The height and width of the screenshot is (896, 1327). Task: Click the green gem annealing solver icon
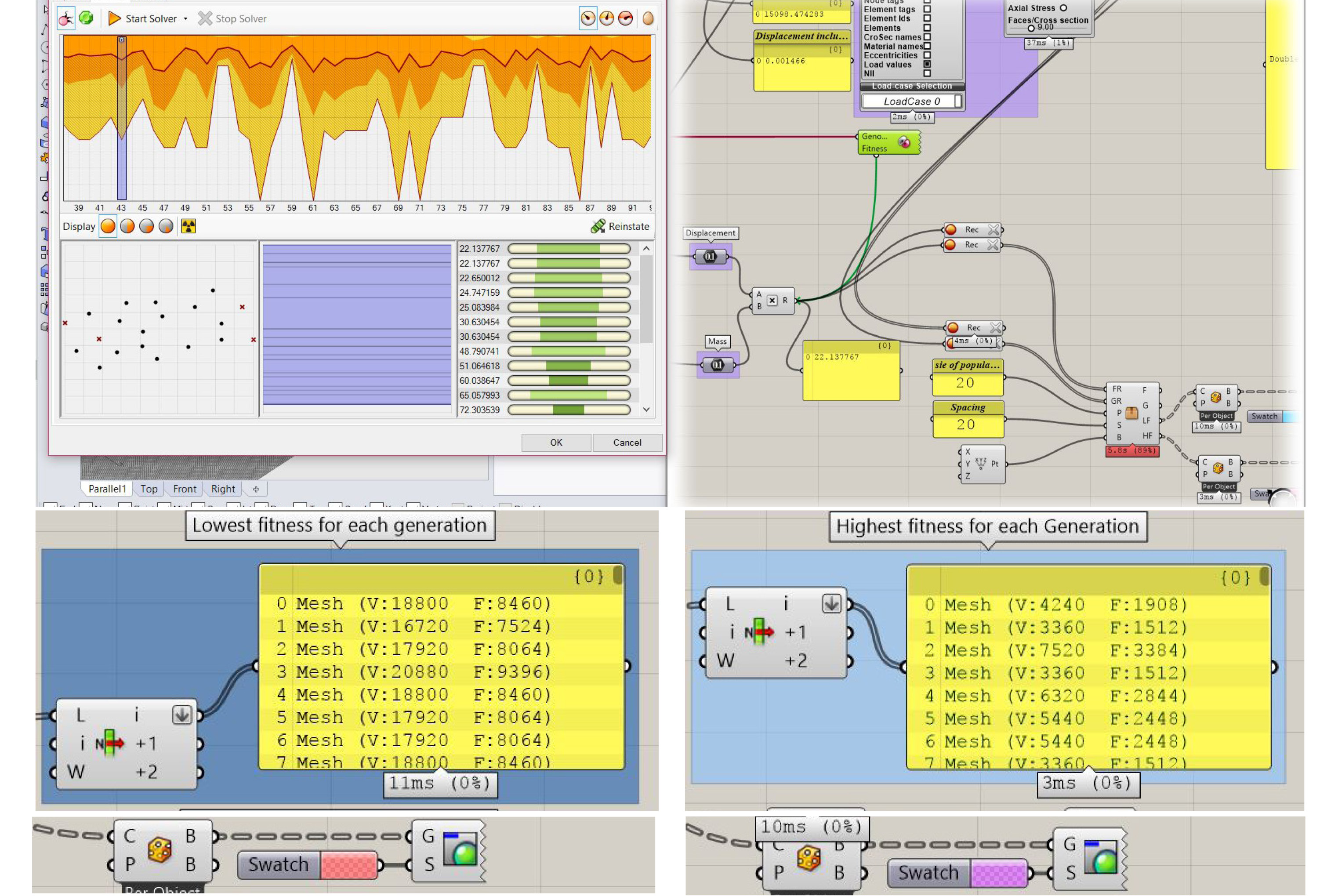pyautogui.click(x=86, y=18)
